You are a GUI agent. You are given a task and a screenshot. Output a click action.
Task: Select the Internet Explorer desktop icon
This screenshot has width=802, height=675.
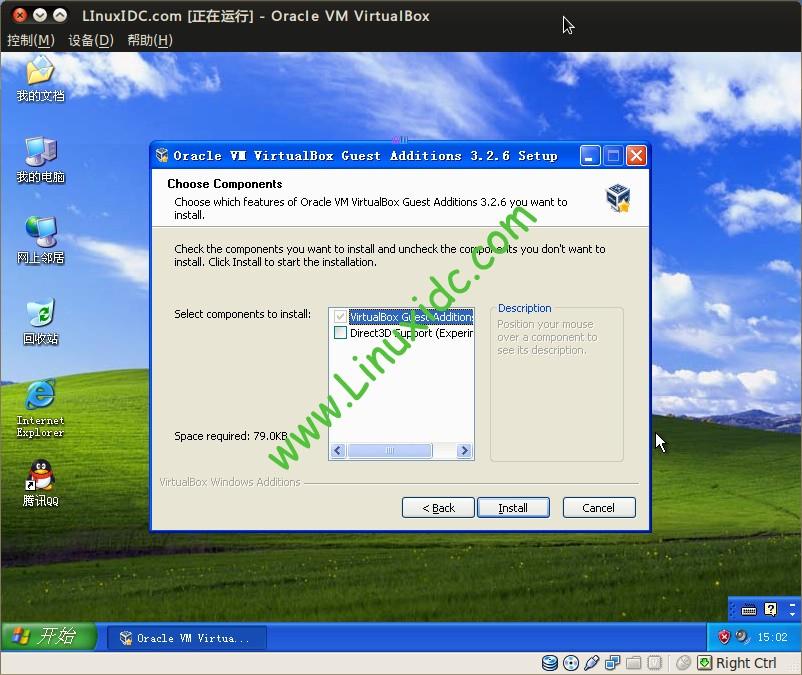point(40,408)
